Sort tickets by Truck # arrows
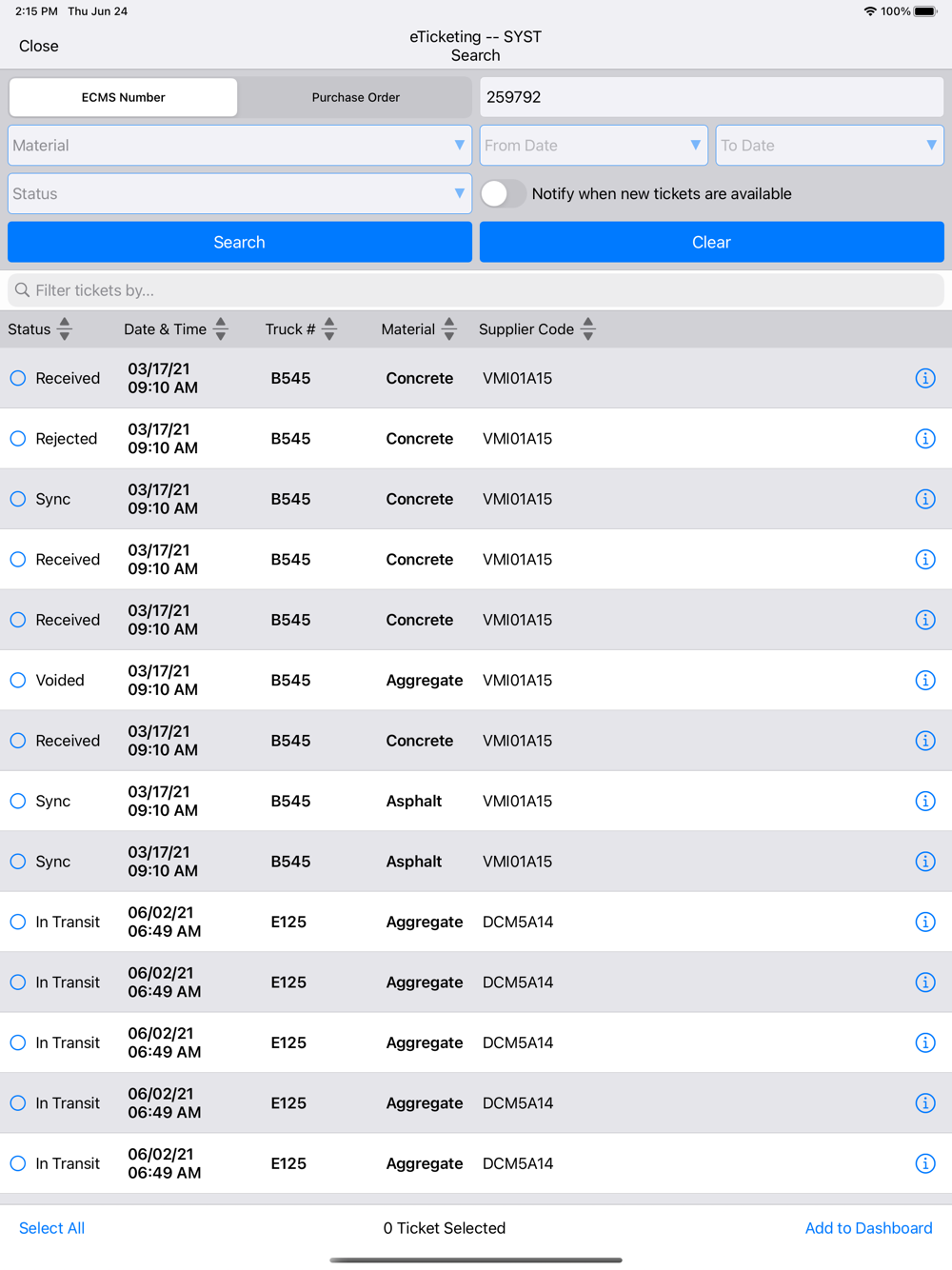 coord(329,329)
